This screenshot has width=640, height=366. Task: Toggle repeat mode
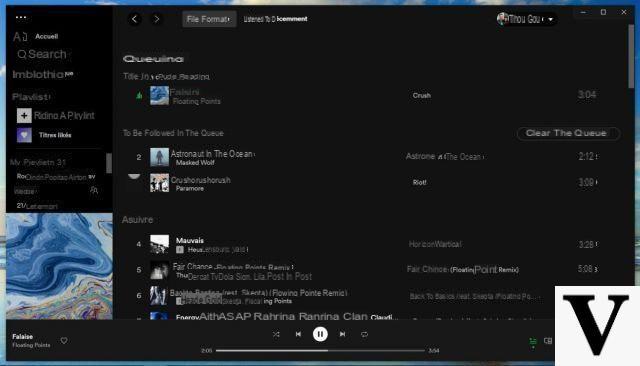(x=364, y=334)
